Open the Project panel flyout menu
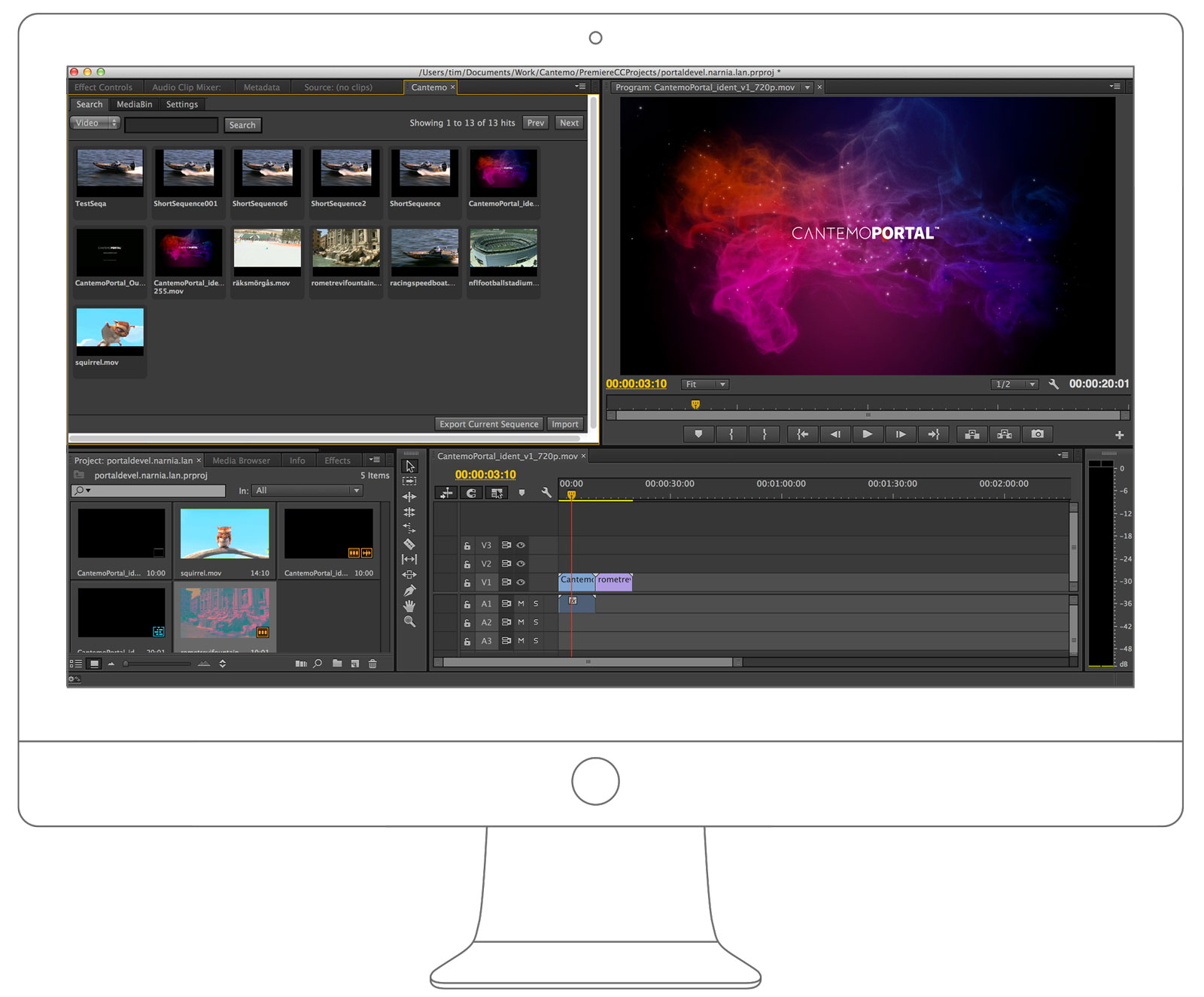Image resolution: width=1204 pixels, height=997 pixels. pyautogui.click(x=374, y=460)
